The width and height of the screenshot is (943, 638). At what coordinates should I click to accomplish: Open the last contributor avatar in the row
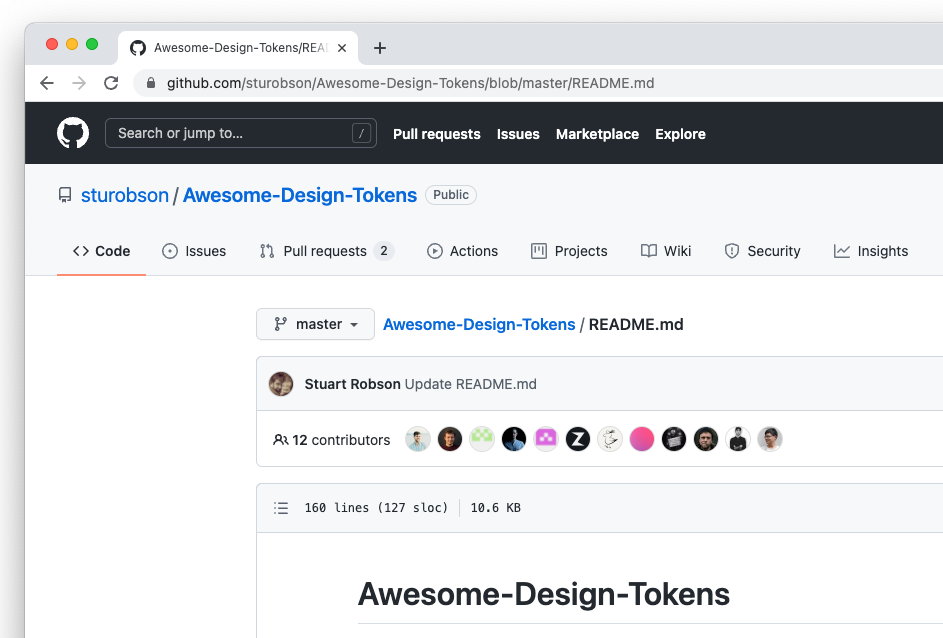[770, 439]
